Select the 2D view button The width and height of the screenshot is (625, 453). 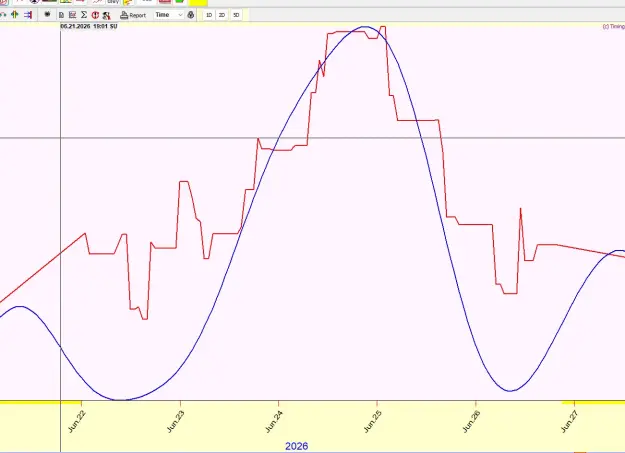222,15
